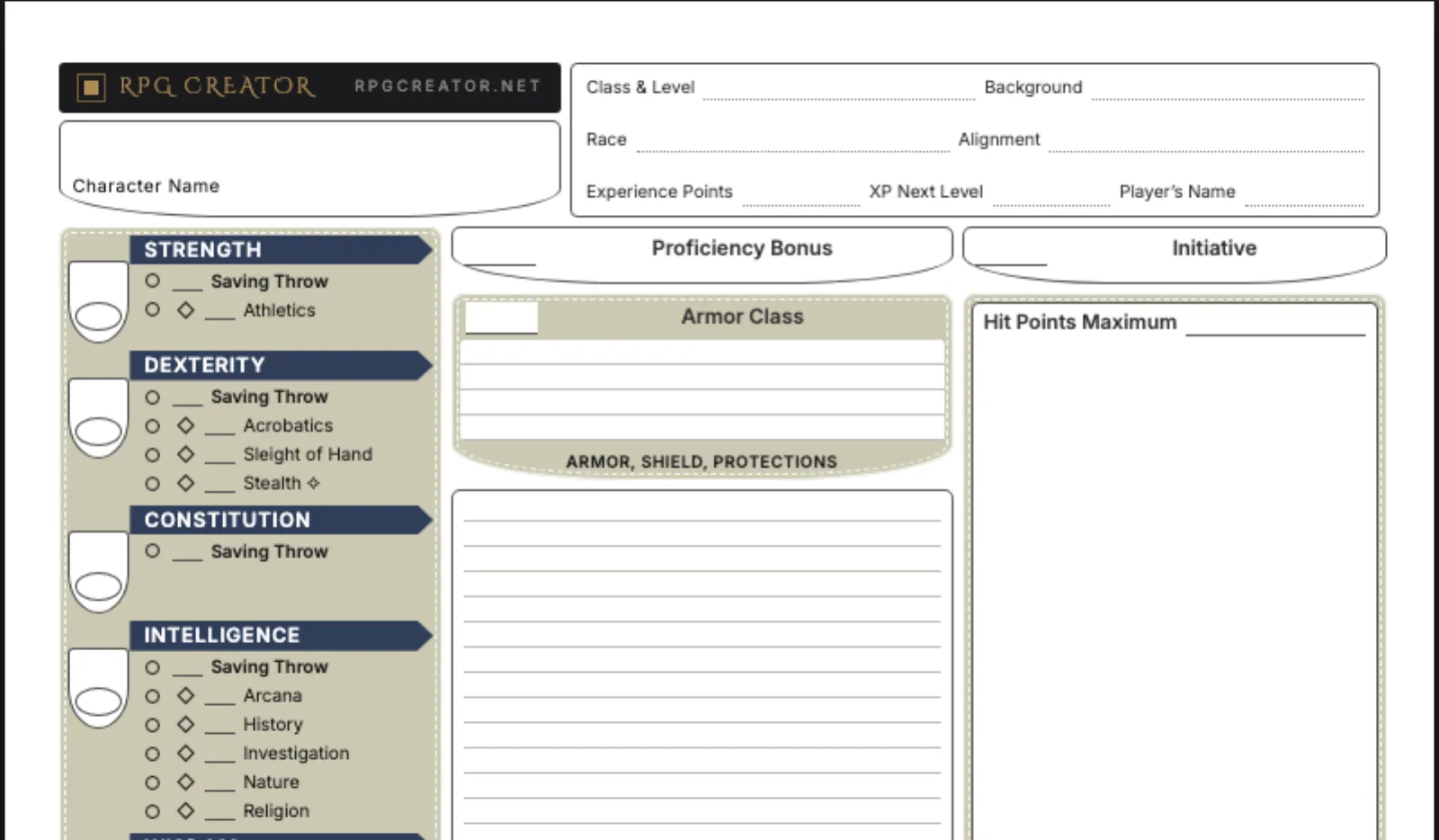
Task: Toggle Athletics expertise diamond
Action: (x=185, y=309)
